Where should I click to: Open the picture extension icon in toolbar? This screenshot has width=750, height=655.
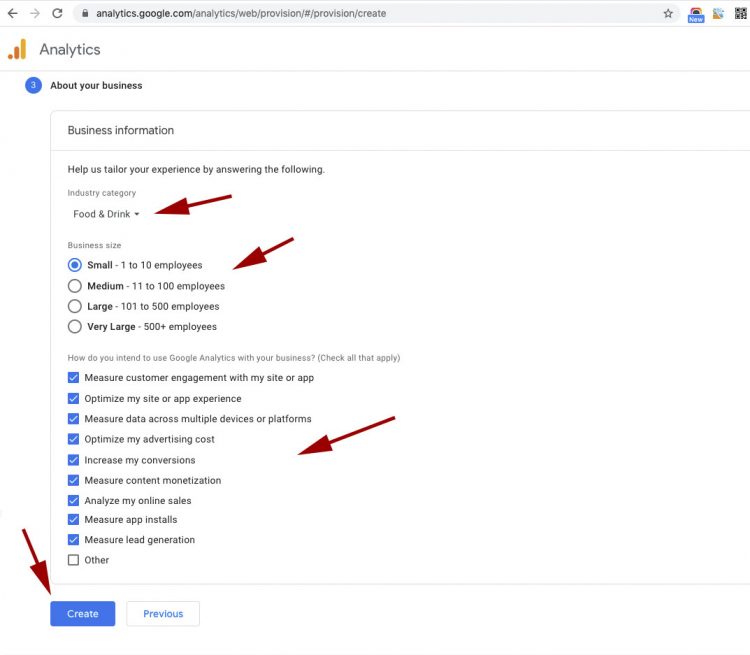[718, 13]
